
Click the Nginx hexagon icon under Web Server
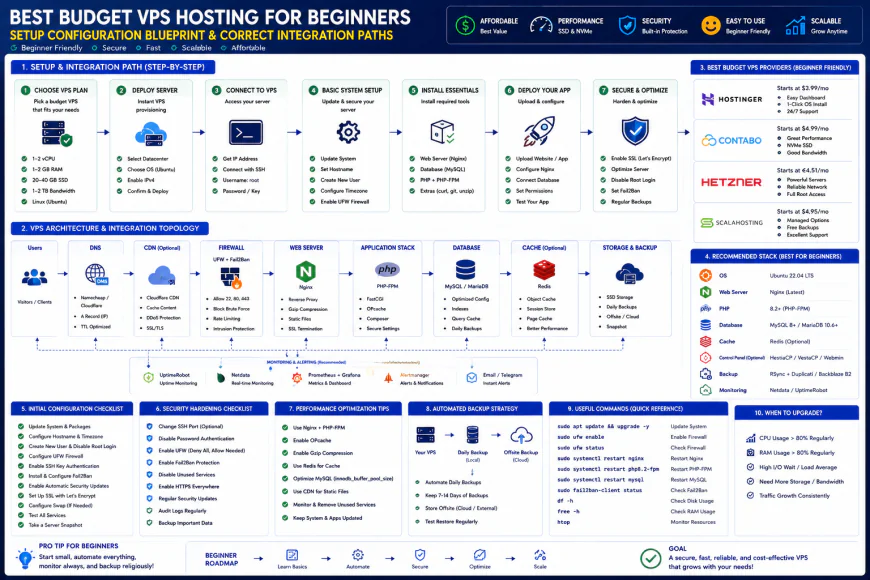306,271
